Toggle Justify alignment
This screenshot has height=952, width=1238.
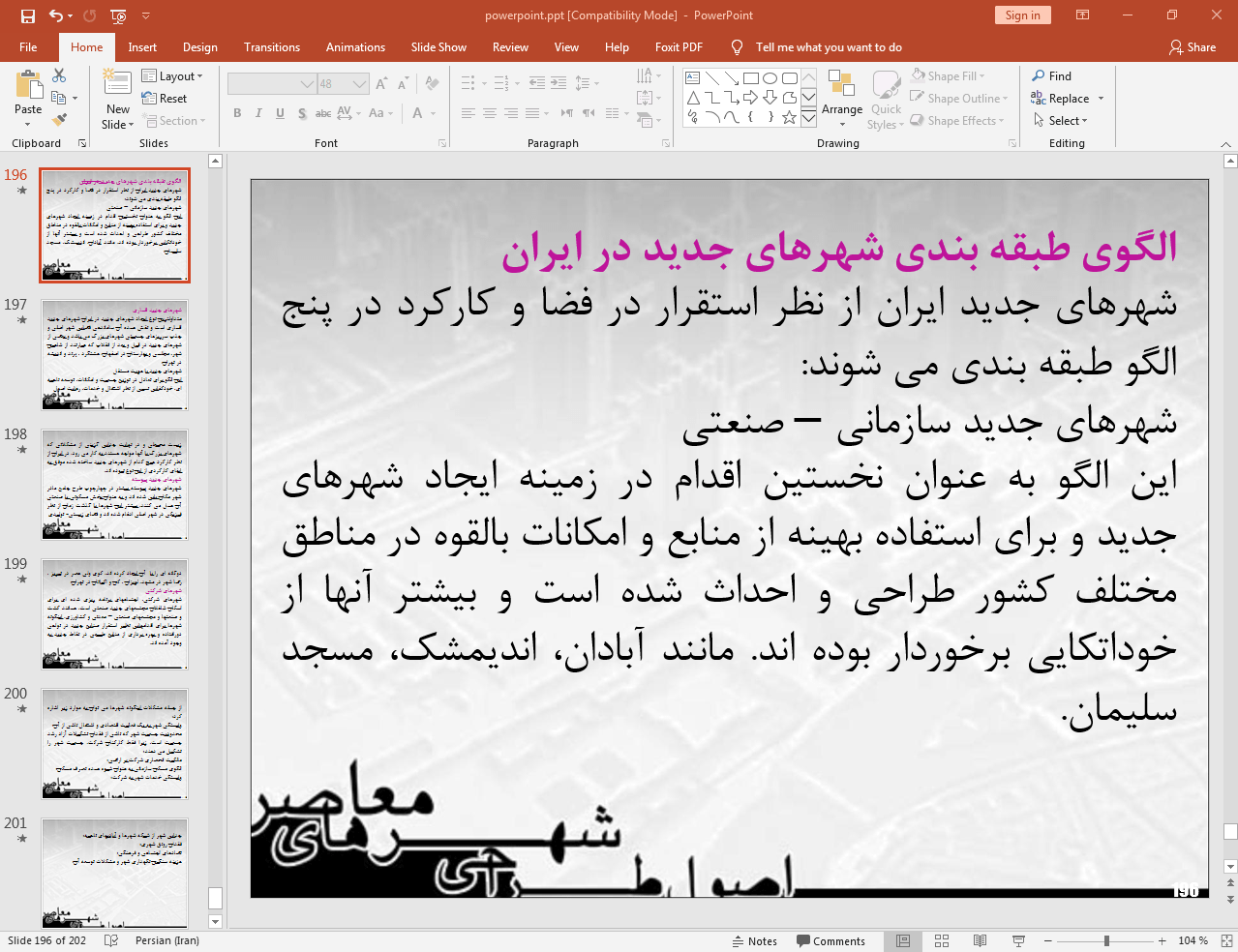[x=532, y=113]
